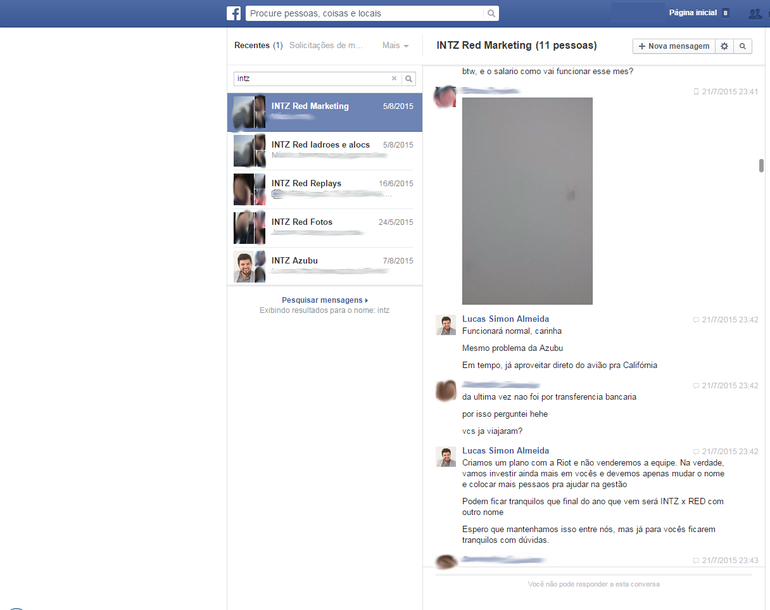The height and width of the screenshot is (610, 770).
Task: Click INTZ Red Fotos conversation avatar
Action: 249,228
